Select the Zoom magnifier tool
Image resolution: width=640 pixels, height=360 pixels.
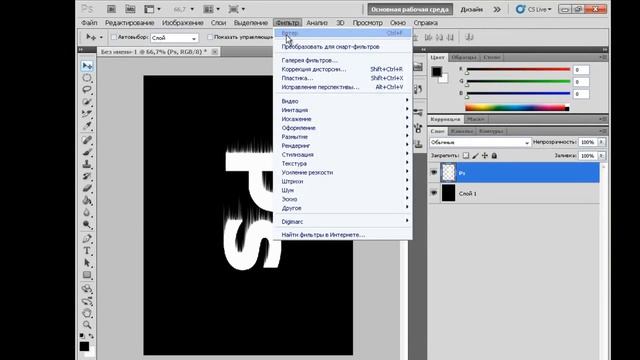coord(87,325)
